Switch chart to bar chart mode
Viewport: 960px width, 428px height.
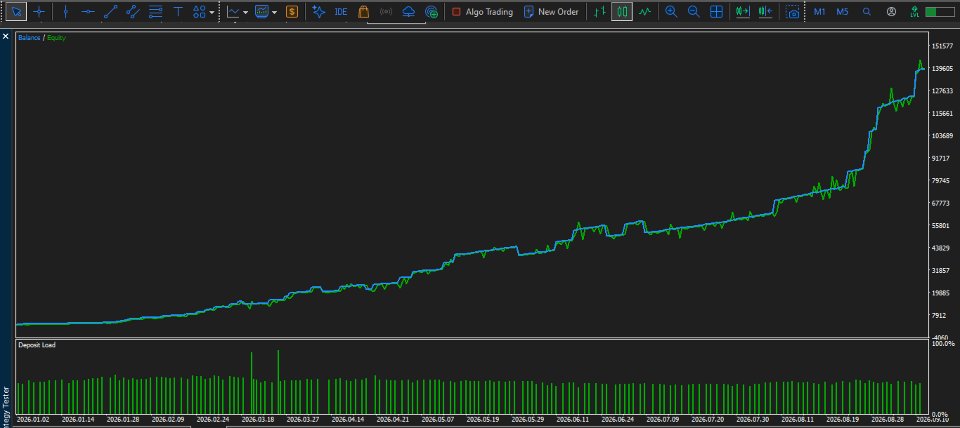tap(601, 12)
